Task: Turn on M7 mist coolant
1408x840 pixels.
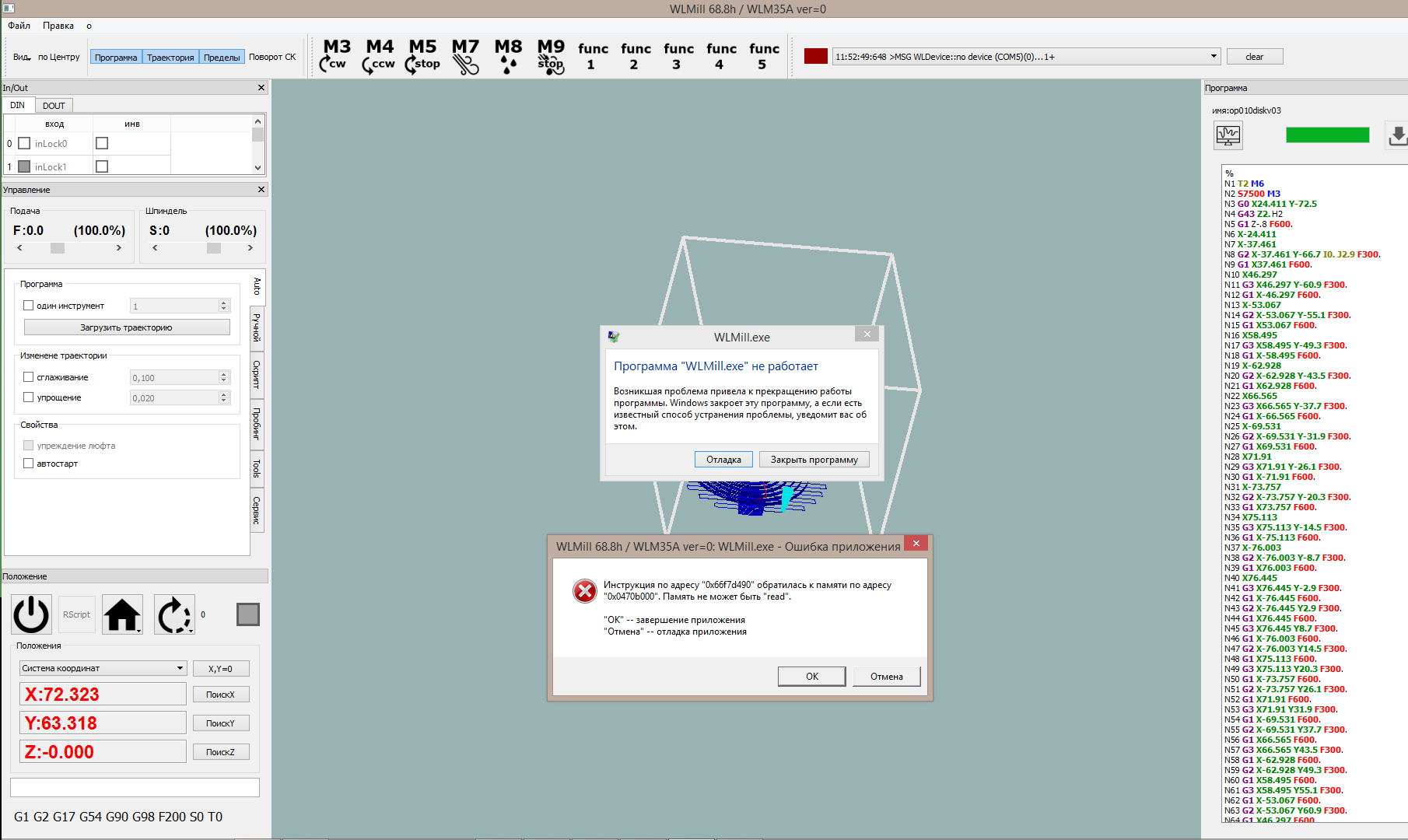Action: [x=465, y=56]
